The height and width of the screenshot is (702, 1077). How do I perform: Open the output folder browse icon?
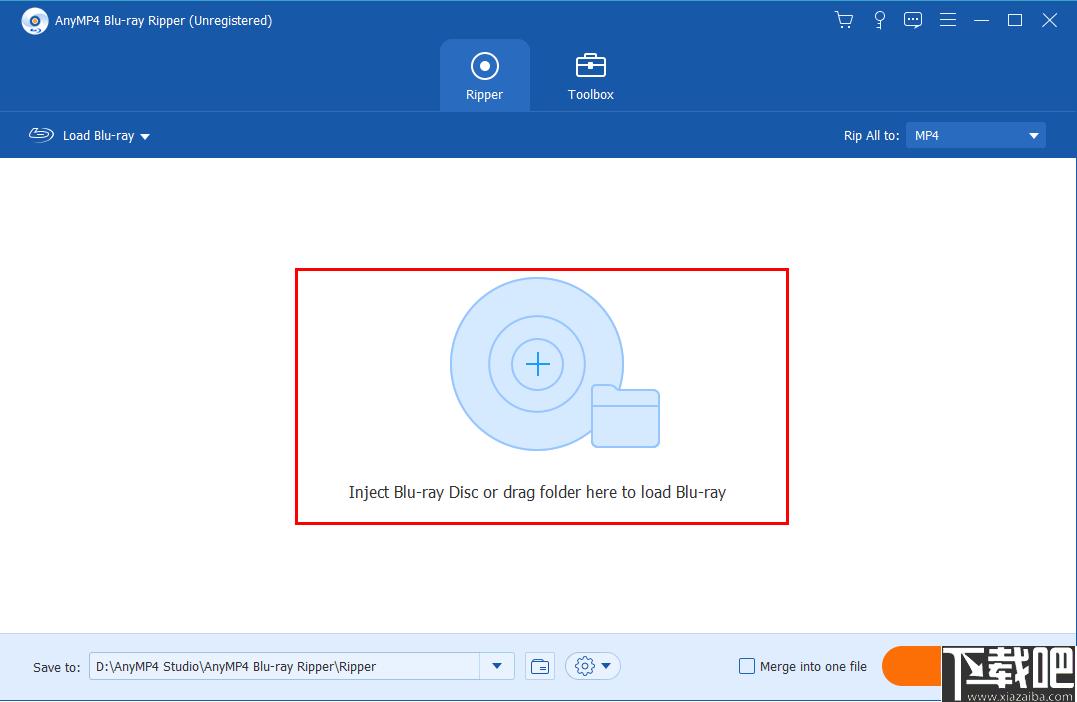coord(540,666)
